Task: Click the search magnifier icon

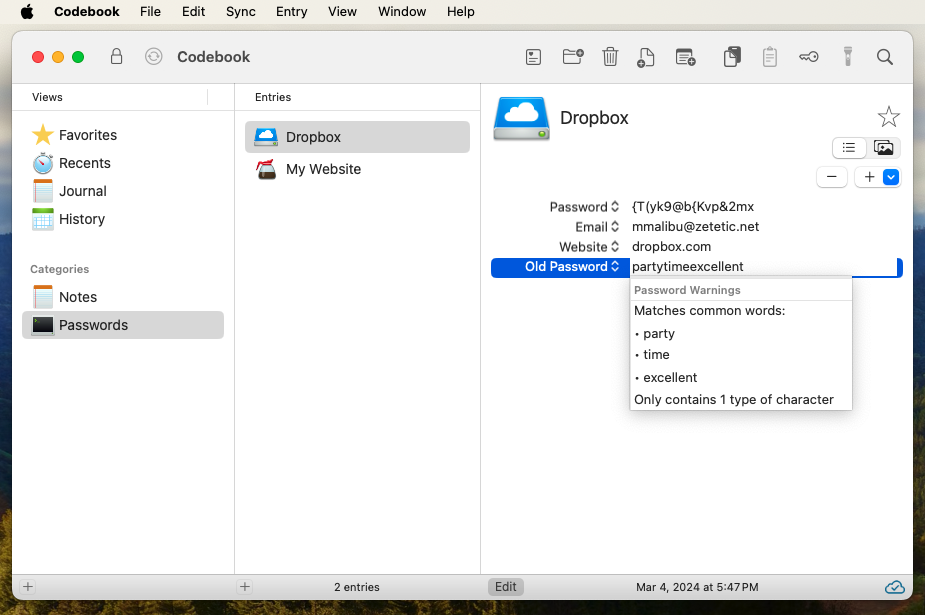Action: [x=884, y=57]
